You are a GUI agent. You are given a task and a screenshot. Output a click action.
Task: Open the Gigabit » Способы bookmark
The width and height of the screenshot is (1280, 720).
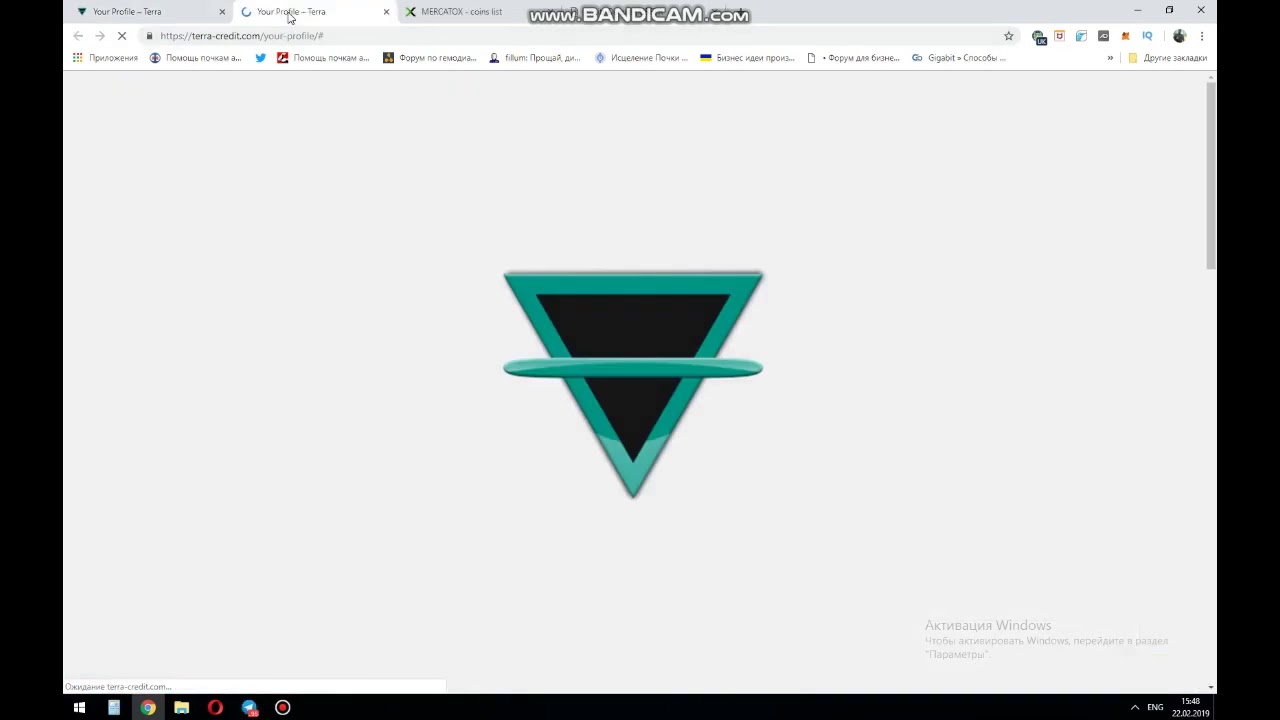(x=959, y=58)
